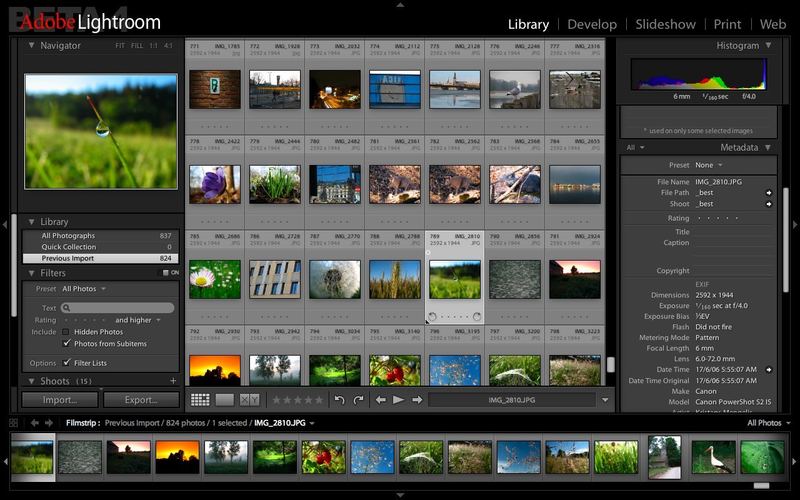
Task: Set toolbar star rating to five stars
Action: pyautogui.click(x=321, y=400)
